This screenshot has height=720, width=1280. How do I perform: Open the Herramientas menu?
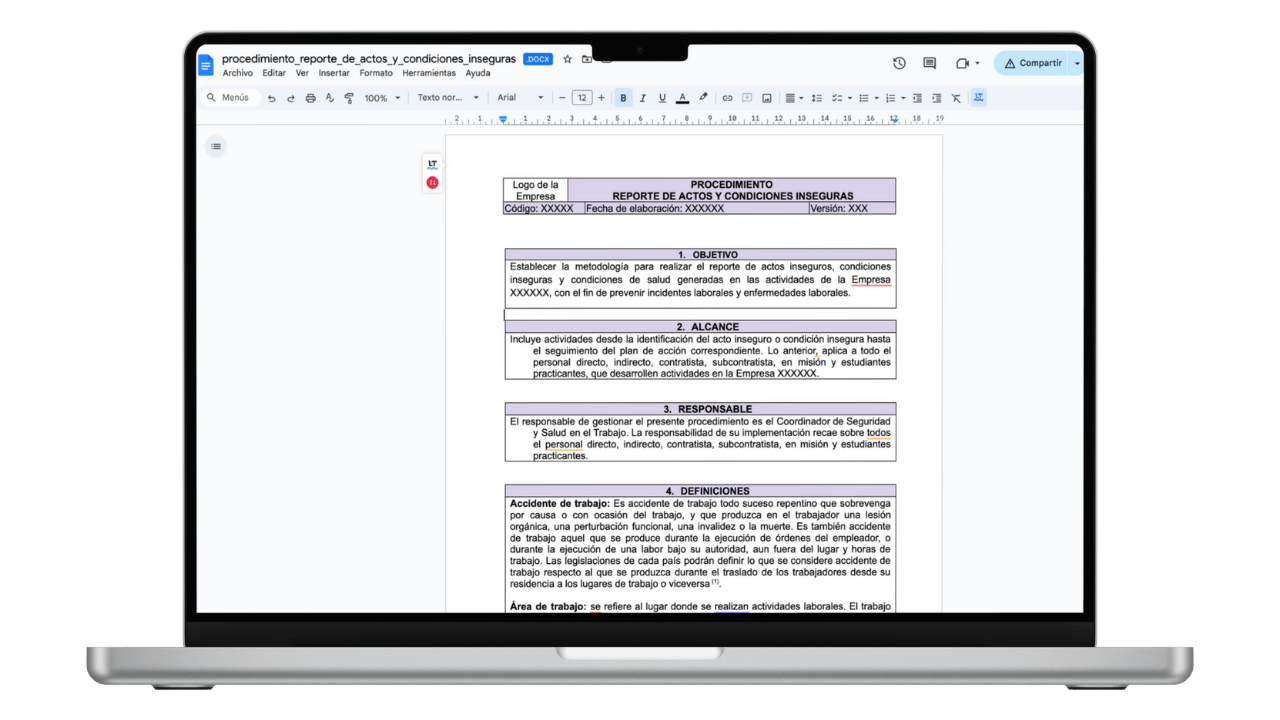click(428, 72)
